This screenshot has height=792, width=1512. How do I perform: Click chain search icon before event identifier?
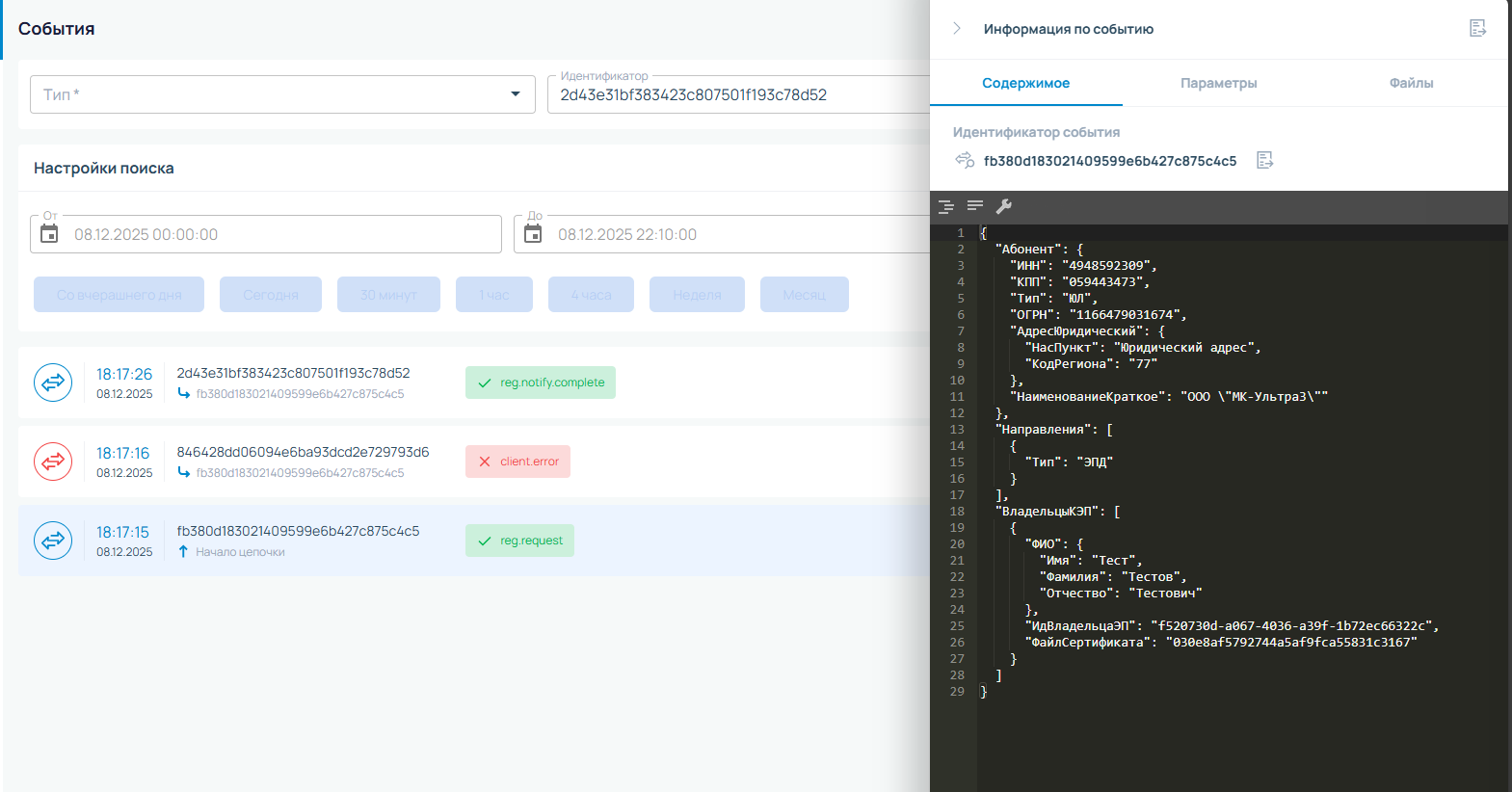(965, 160)
